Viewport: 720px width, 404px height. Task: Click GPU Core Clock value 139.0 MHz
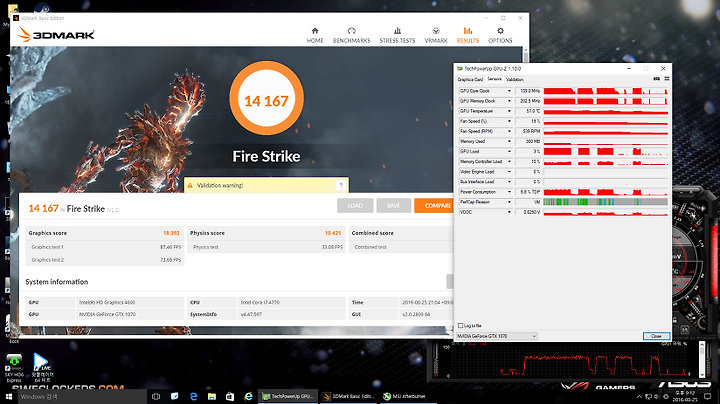528,91
